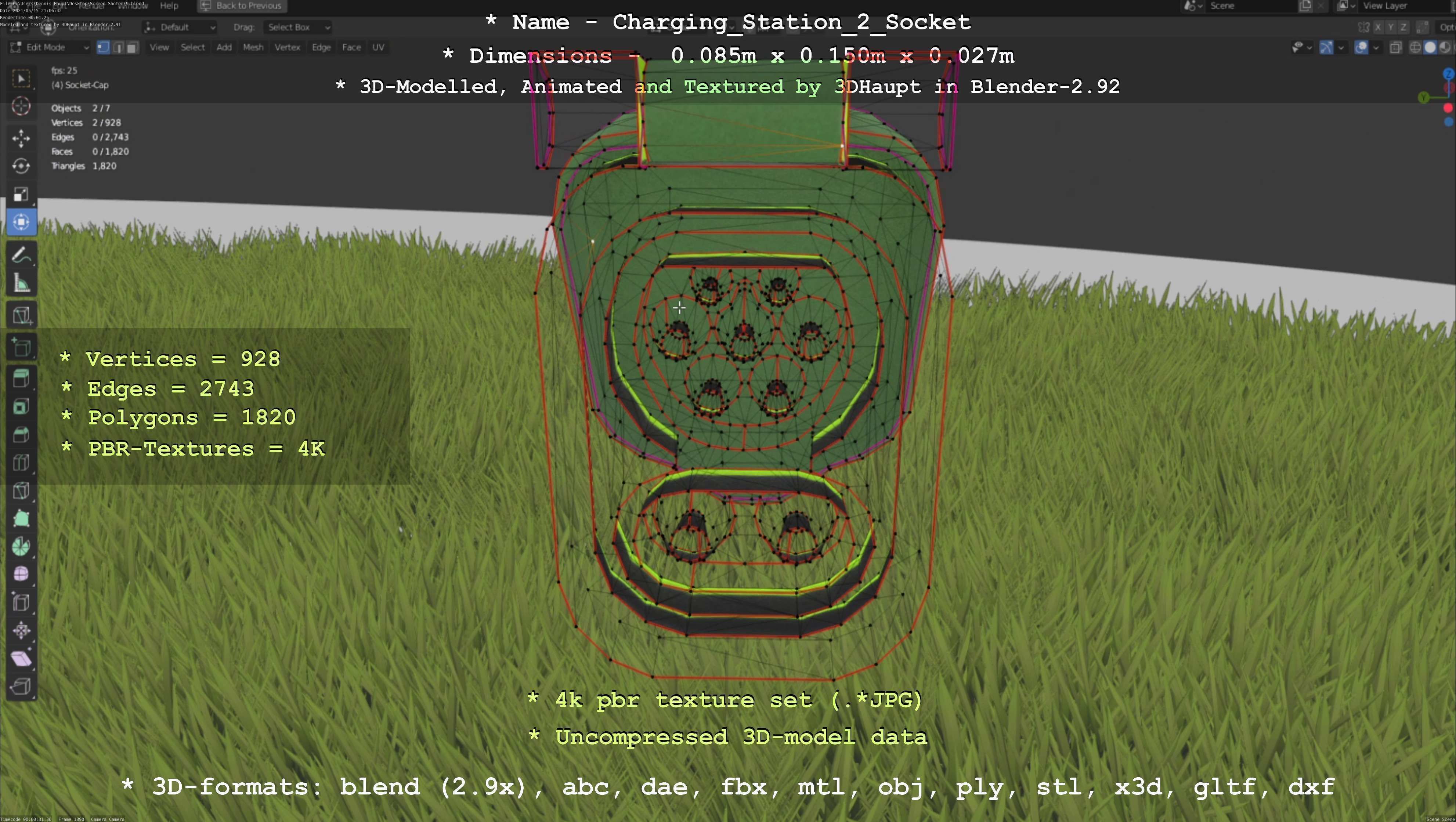Toggle Z axis mesh mirror
1456x822 pixels.
(1403, 27)
